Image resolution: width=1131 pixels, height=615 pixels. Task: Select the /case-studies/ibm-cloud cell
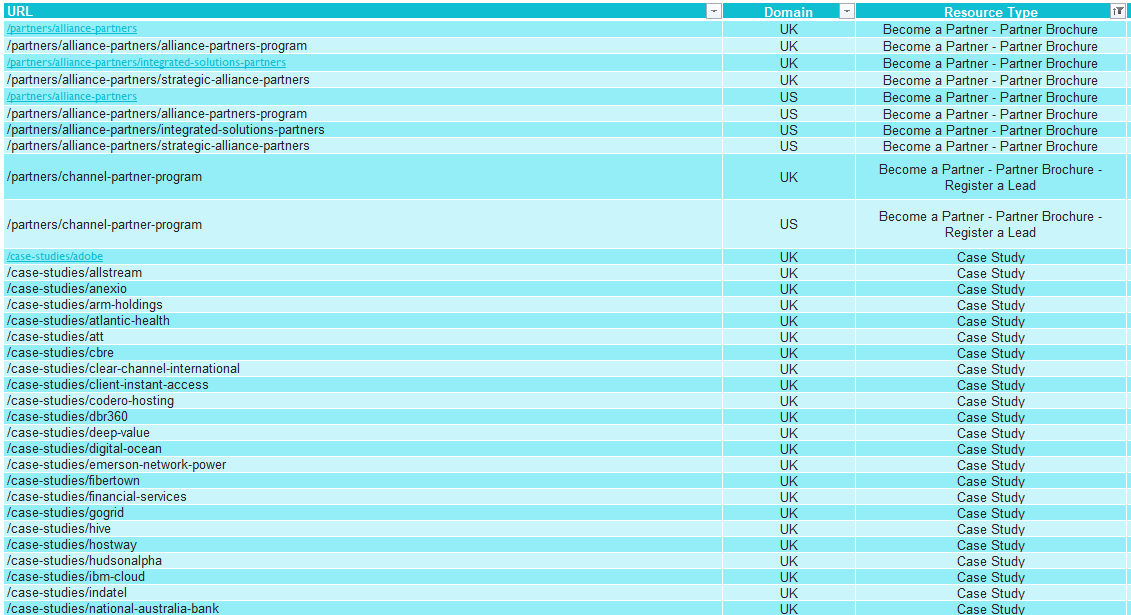pyautogui.click(x=363, y=577)
